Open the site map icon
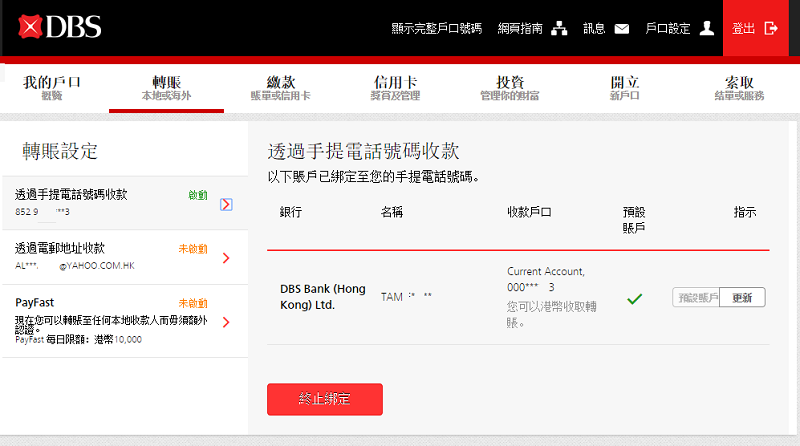 (x=559, y=29)
